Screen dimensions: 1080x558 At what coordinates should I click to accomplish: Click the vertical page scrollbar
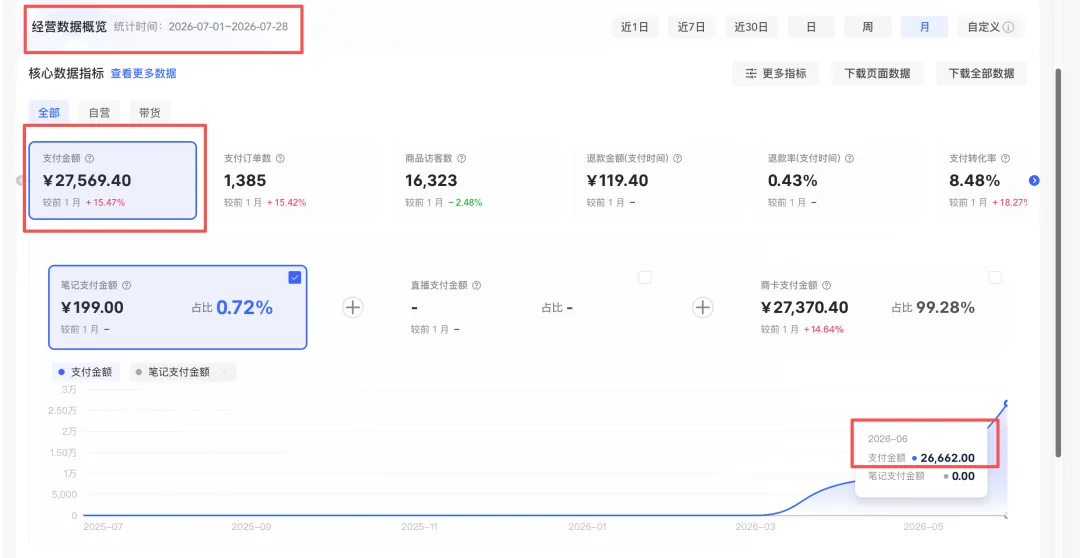pyautogui.click(x=1059, y=262)
